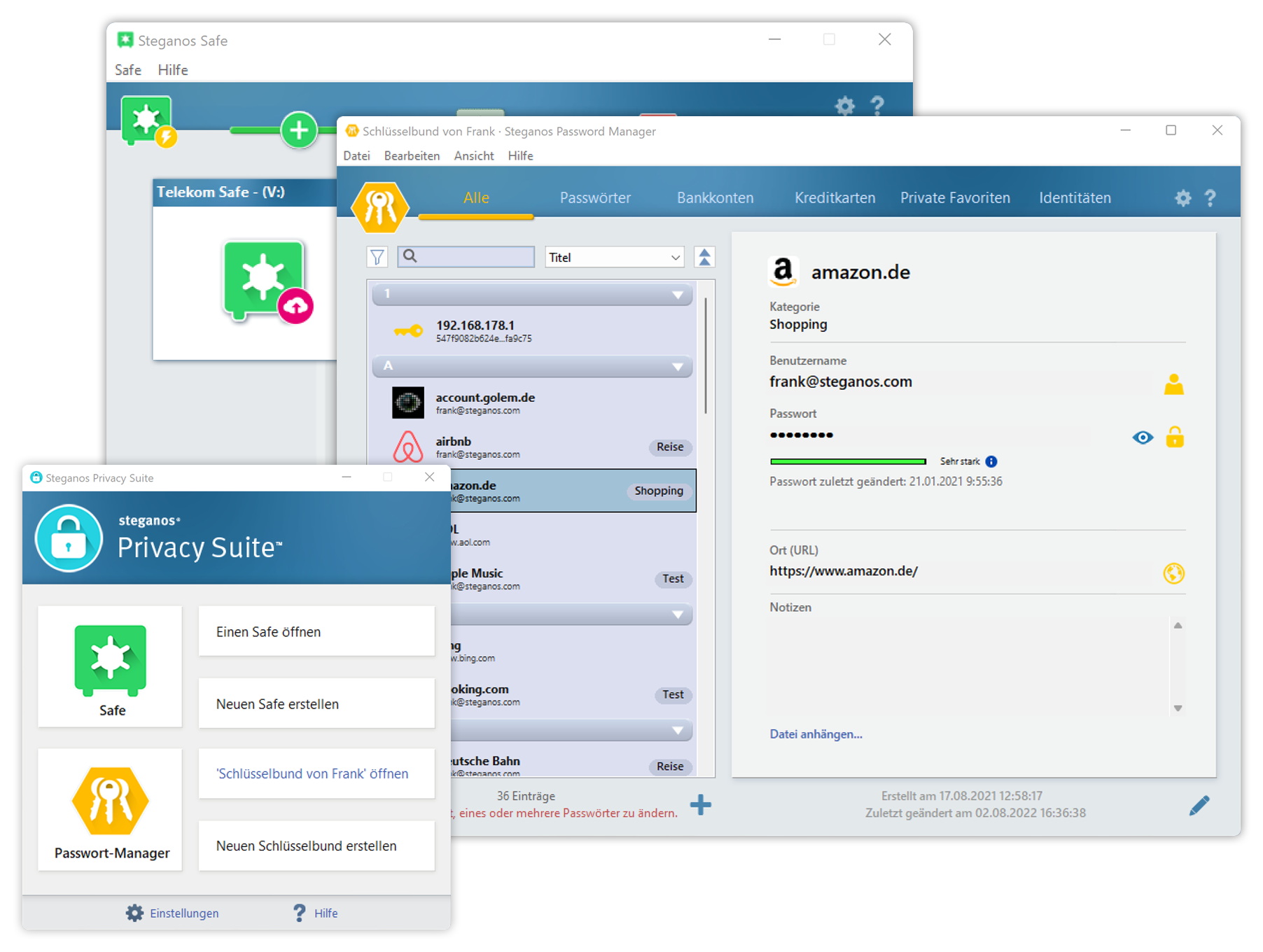Edit entry with the pencil icon
Image resolution: width=1263 pixels, height=952 pixels.
1199,805
